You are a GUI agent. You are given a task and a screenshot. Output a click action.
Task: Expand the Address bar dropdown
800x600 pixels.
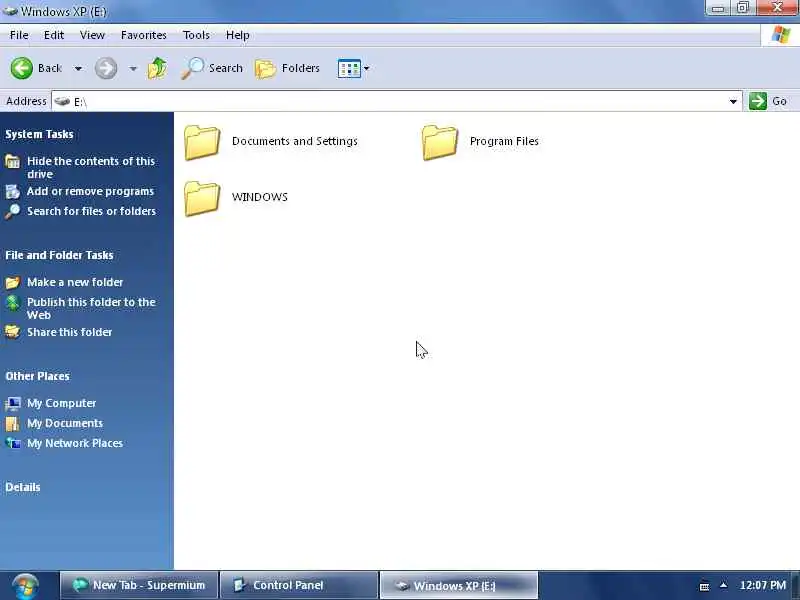(733, 102)
